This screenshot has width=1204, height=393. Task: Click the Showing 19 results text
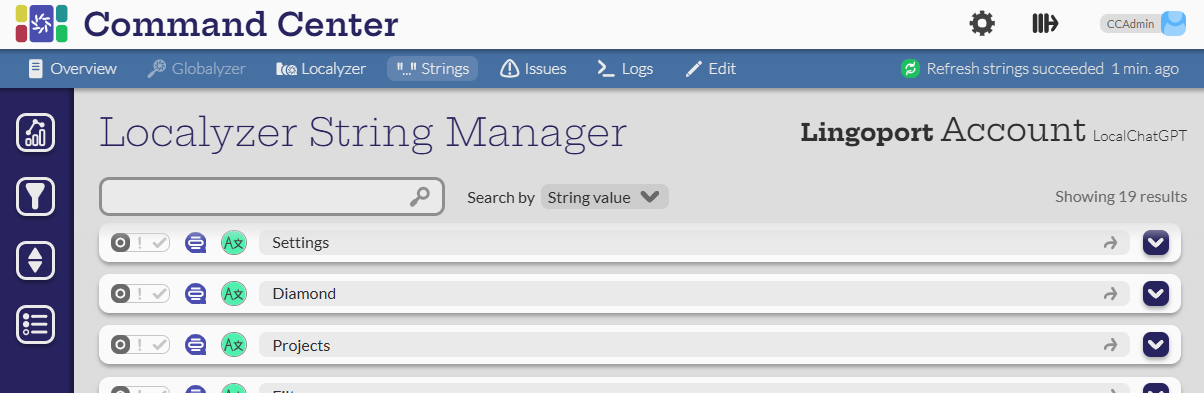(1121, 197)
